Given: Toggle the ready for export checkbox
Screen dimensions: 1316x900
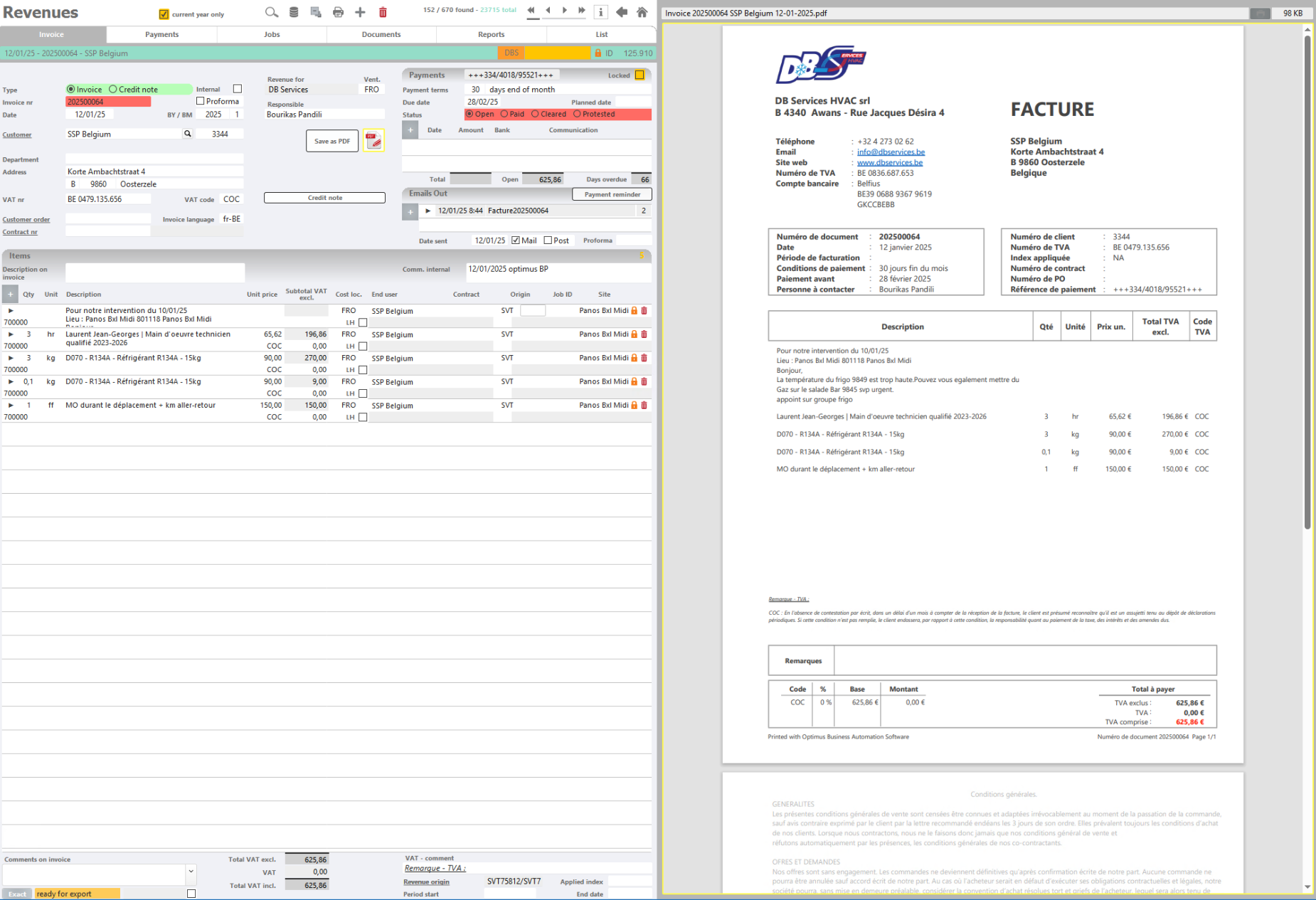Looking at the screenshot, I should 191,894.
